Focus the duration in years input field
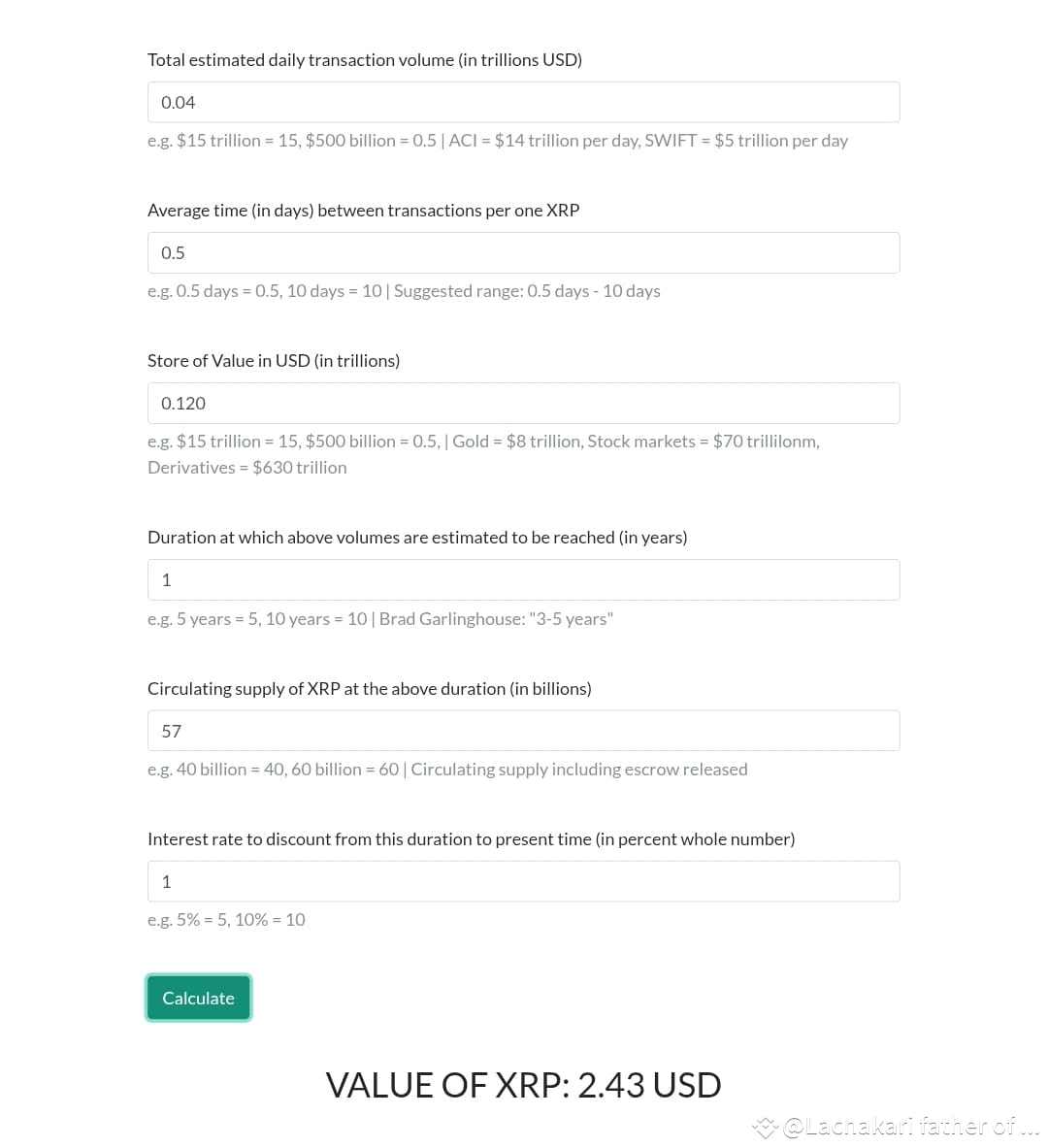 [x=524, y=579]
